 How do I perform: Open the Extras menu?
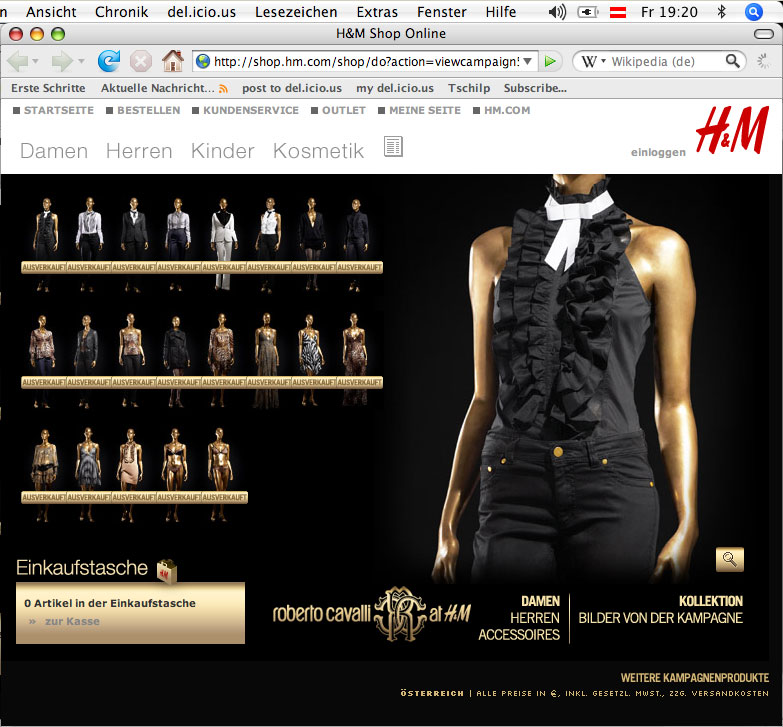(376, 12)
